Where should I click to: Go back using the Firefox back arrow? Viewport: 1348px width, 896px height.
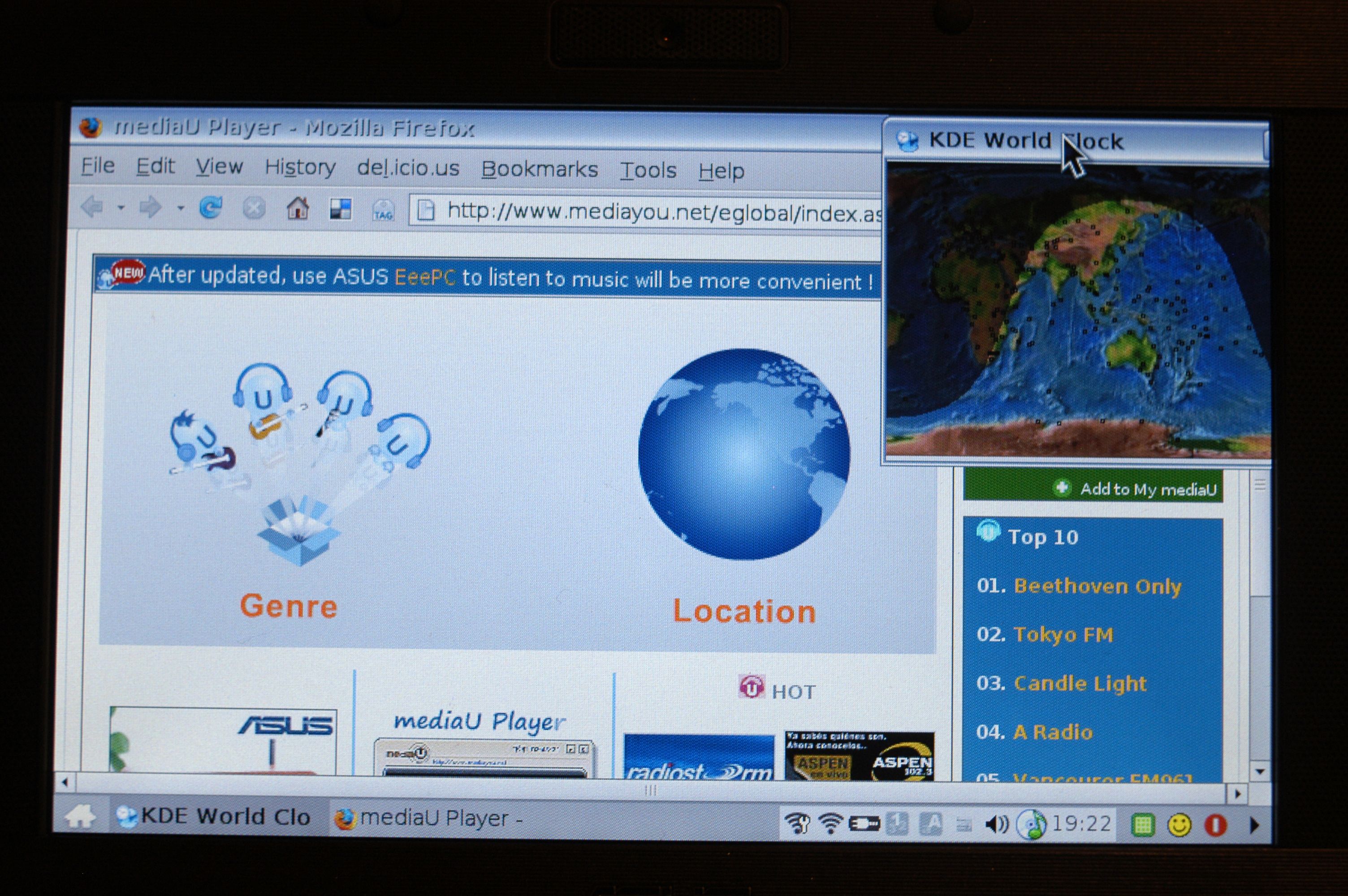pyautogui.click(x=92, y=206)
